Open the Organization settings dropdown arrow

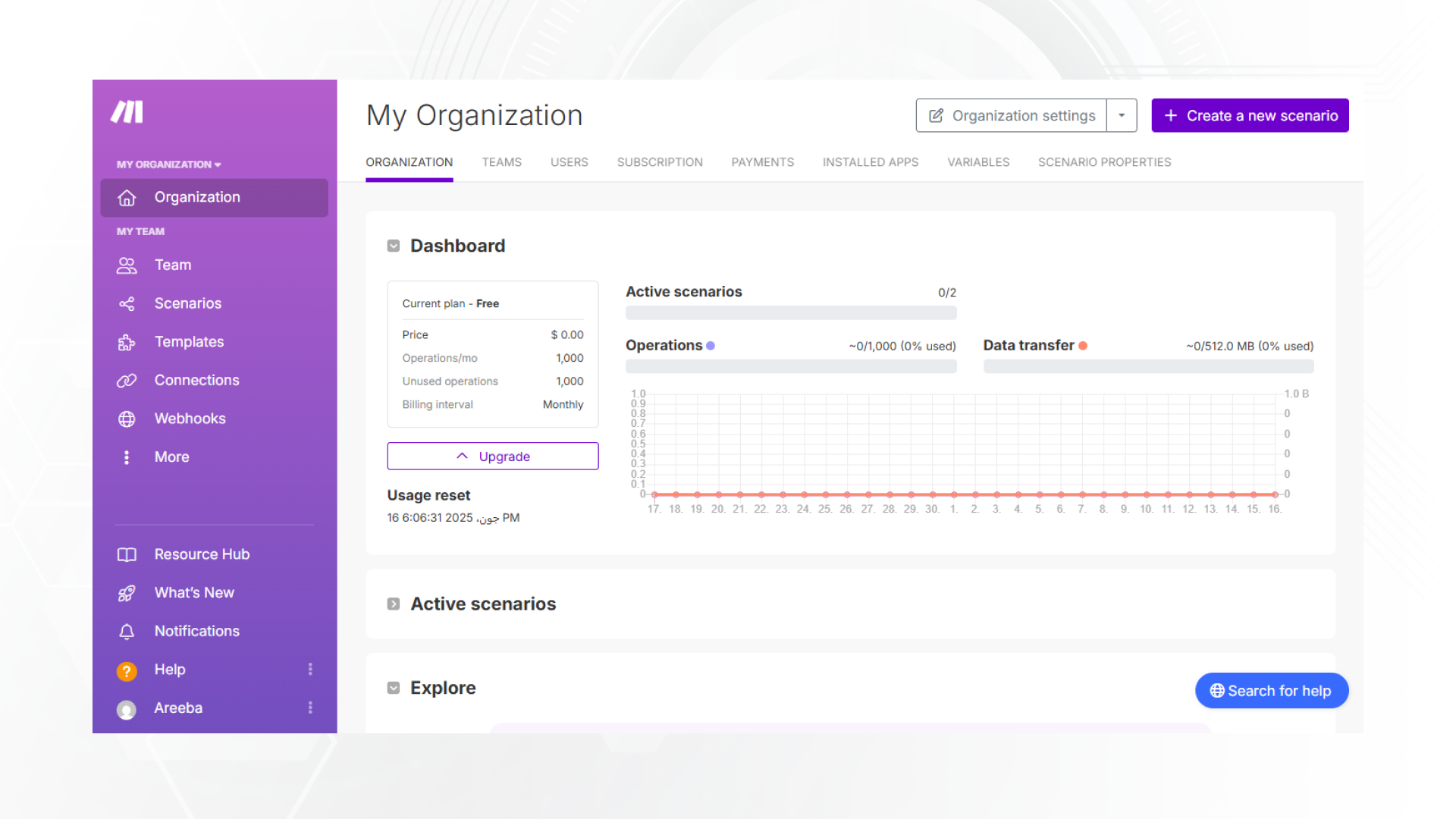click(1122, 116)
